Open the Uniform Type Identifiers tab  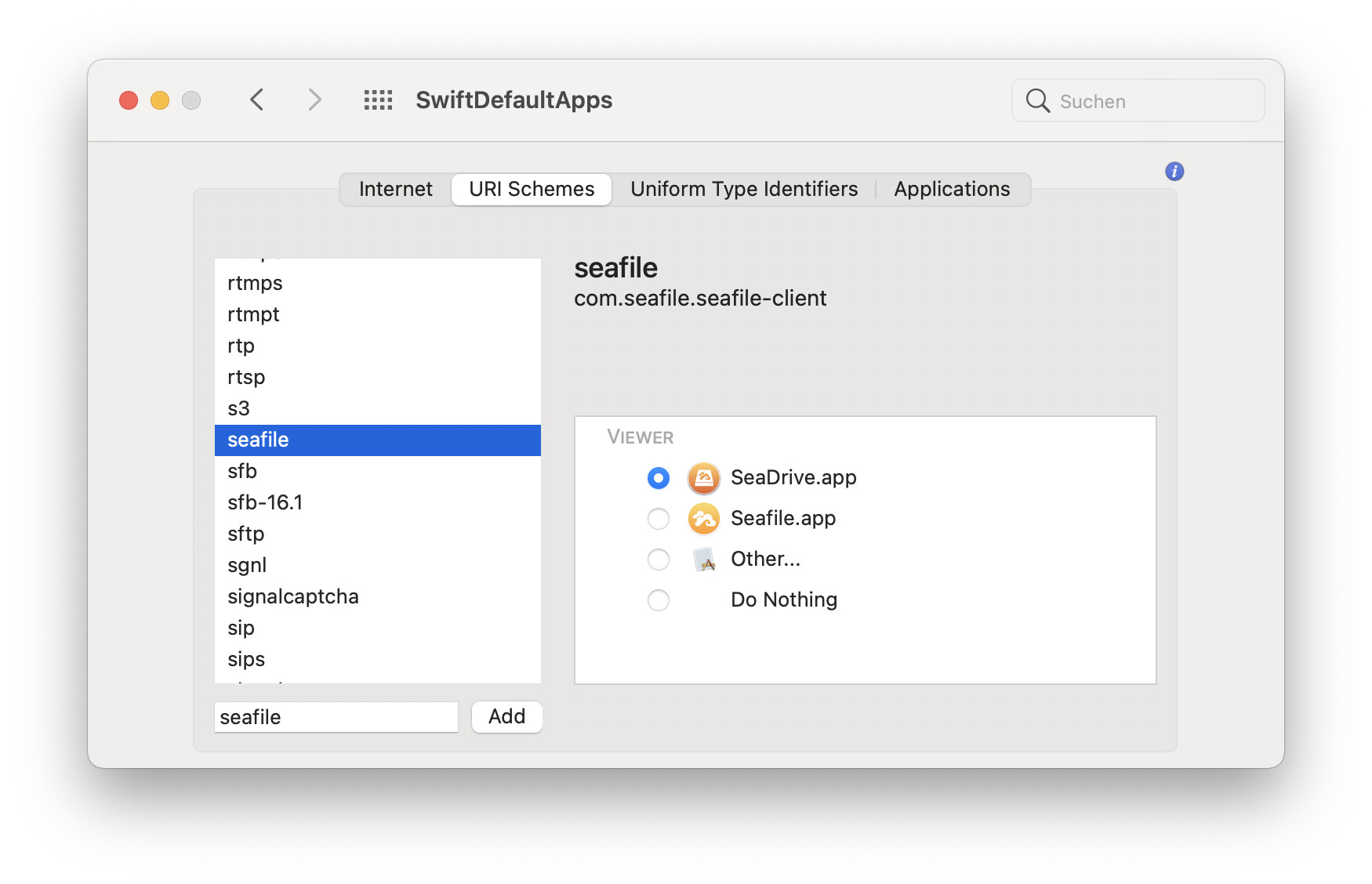coord(743,190)
